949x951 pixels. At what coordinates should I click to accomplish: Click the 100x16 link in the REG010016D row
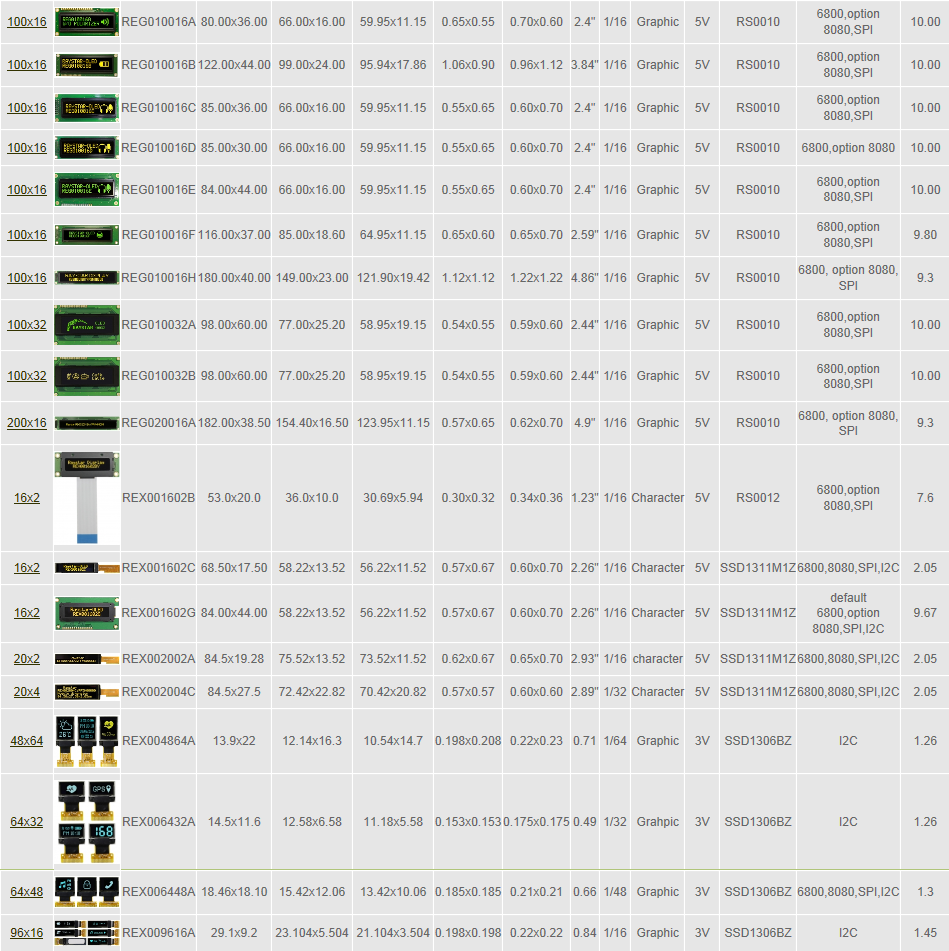[x=27, y=148]
